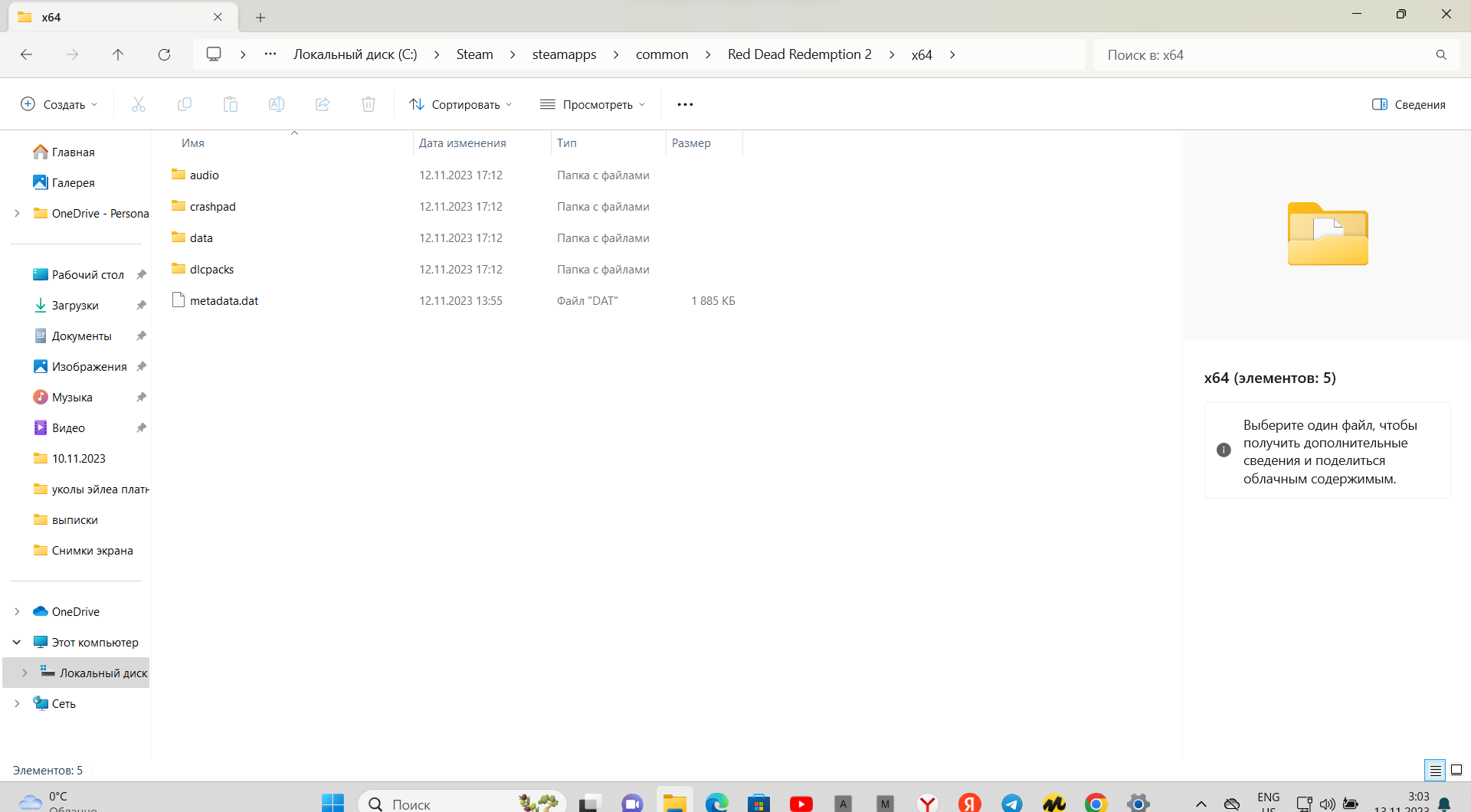
Task: Open выписки folder in the sidebar
Action: (74, 520)
